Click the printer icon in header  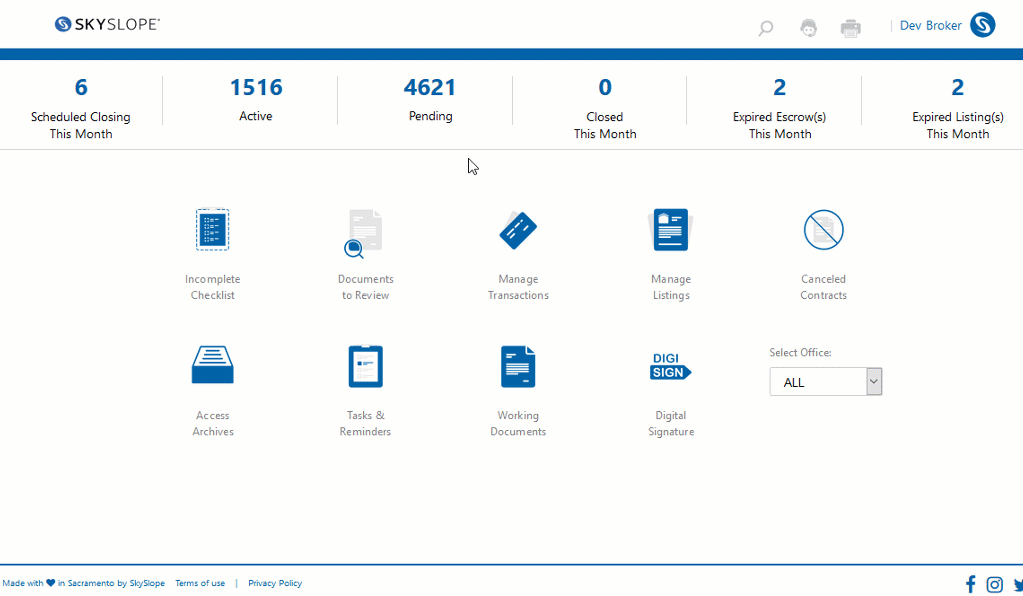coord(851,28)
